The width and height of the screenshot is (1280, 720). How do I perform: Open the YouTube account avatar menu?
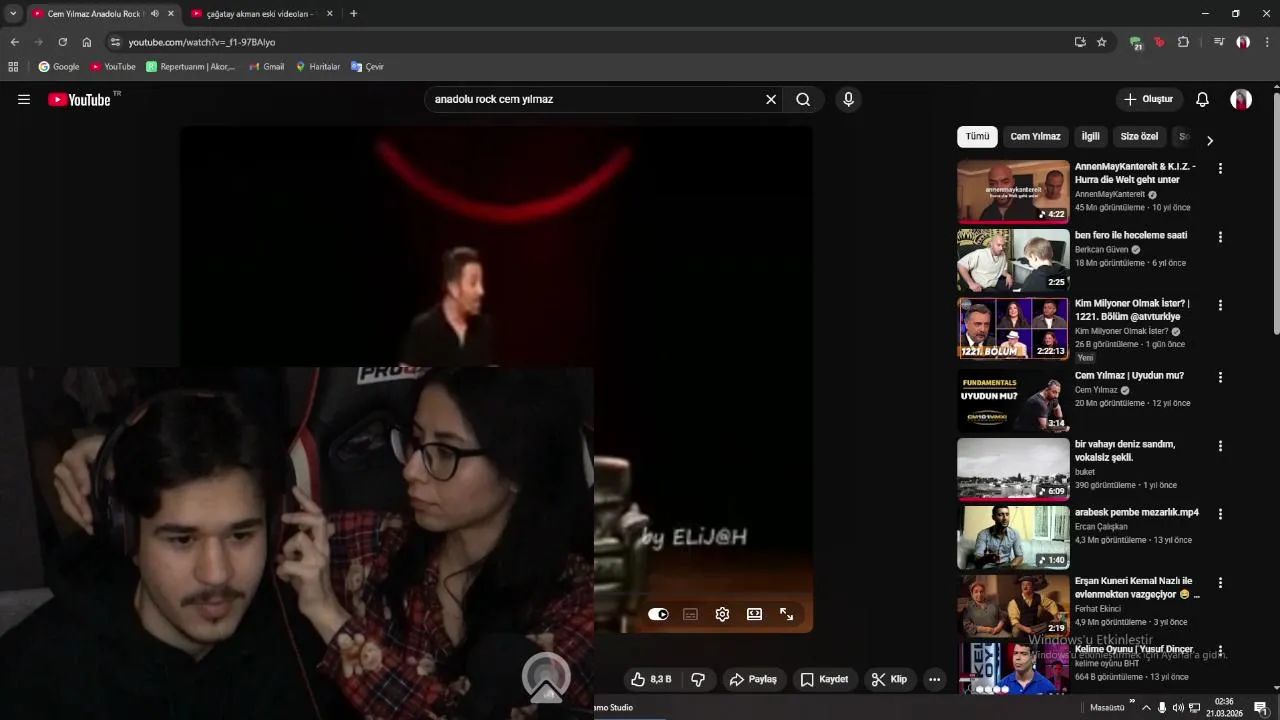click(x=1241, y=99)
